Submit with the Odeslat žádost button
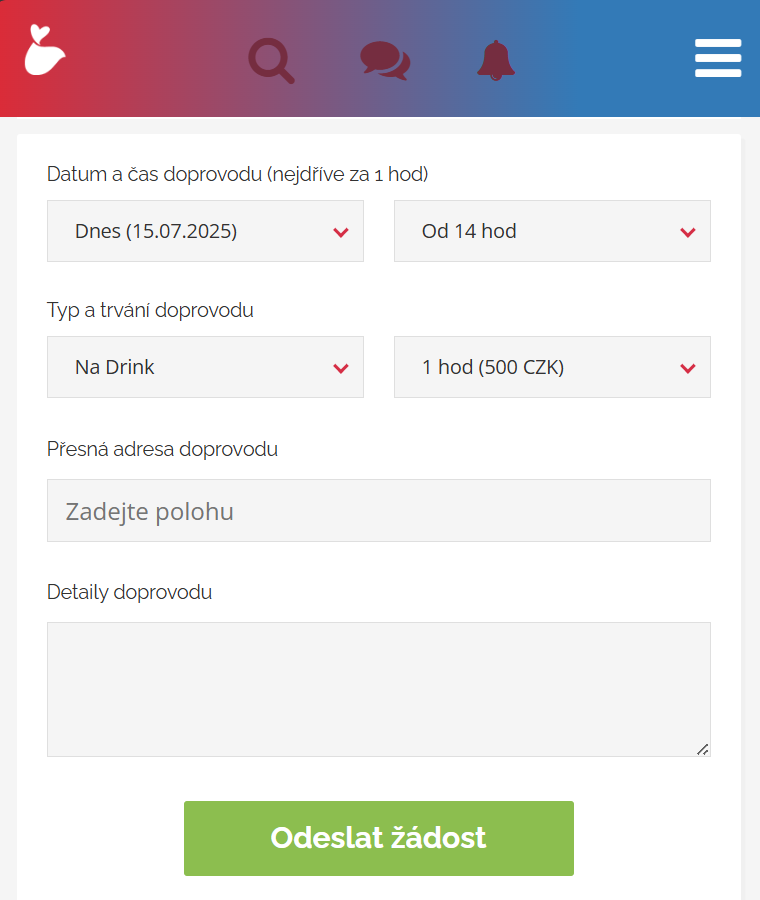The height and width of the screenshot is (900, 760). coord(379,839)
